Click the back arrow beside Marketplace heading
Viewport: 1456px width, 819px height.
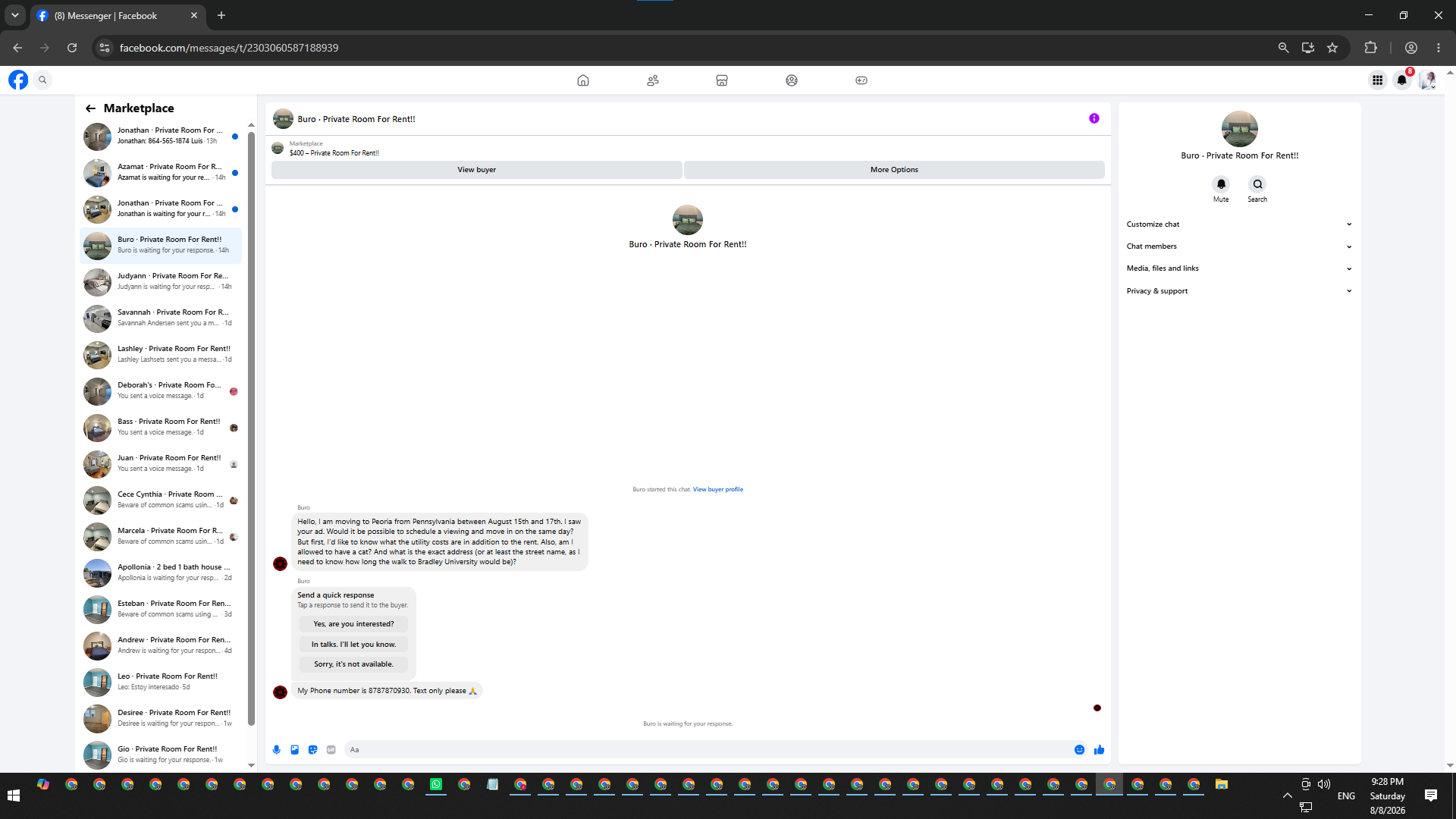point(91,108)
